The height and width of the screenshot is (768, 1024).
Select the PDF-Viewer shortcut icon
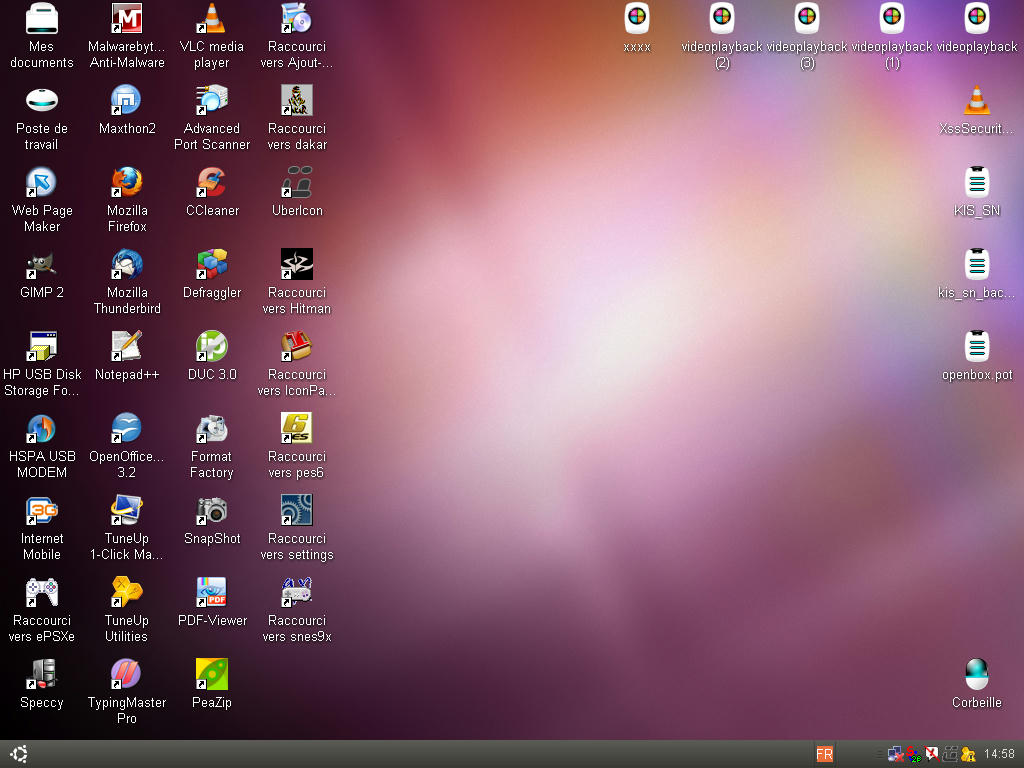coord(212,592)
